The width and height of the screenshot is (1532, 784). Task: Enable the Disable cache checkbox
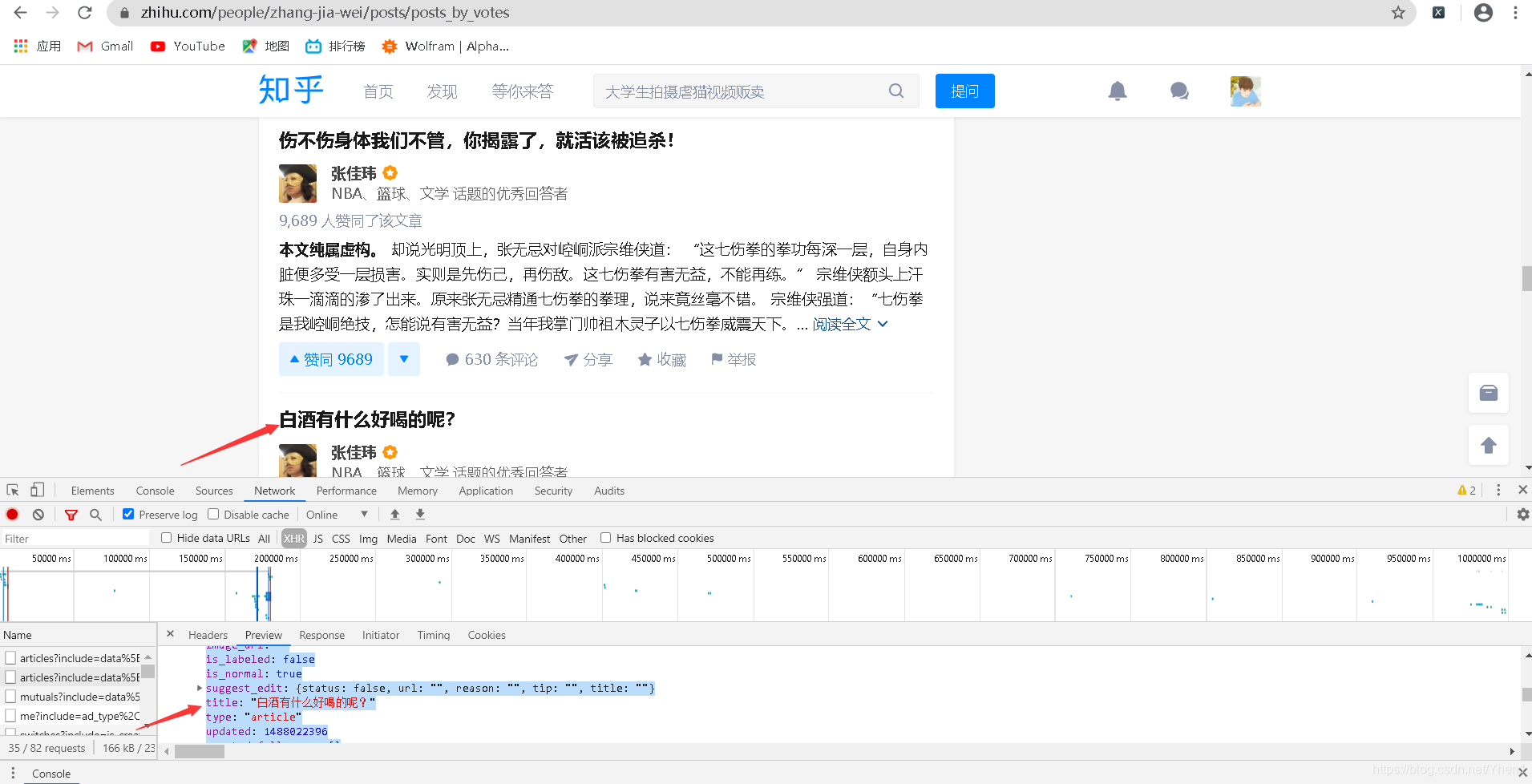pos(213,514)
